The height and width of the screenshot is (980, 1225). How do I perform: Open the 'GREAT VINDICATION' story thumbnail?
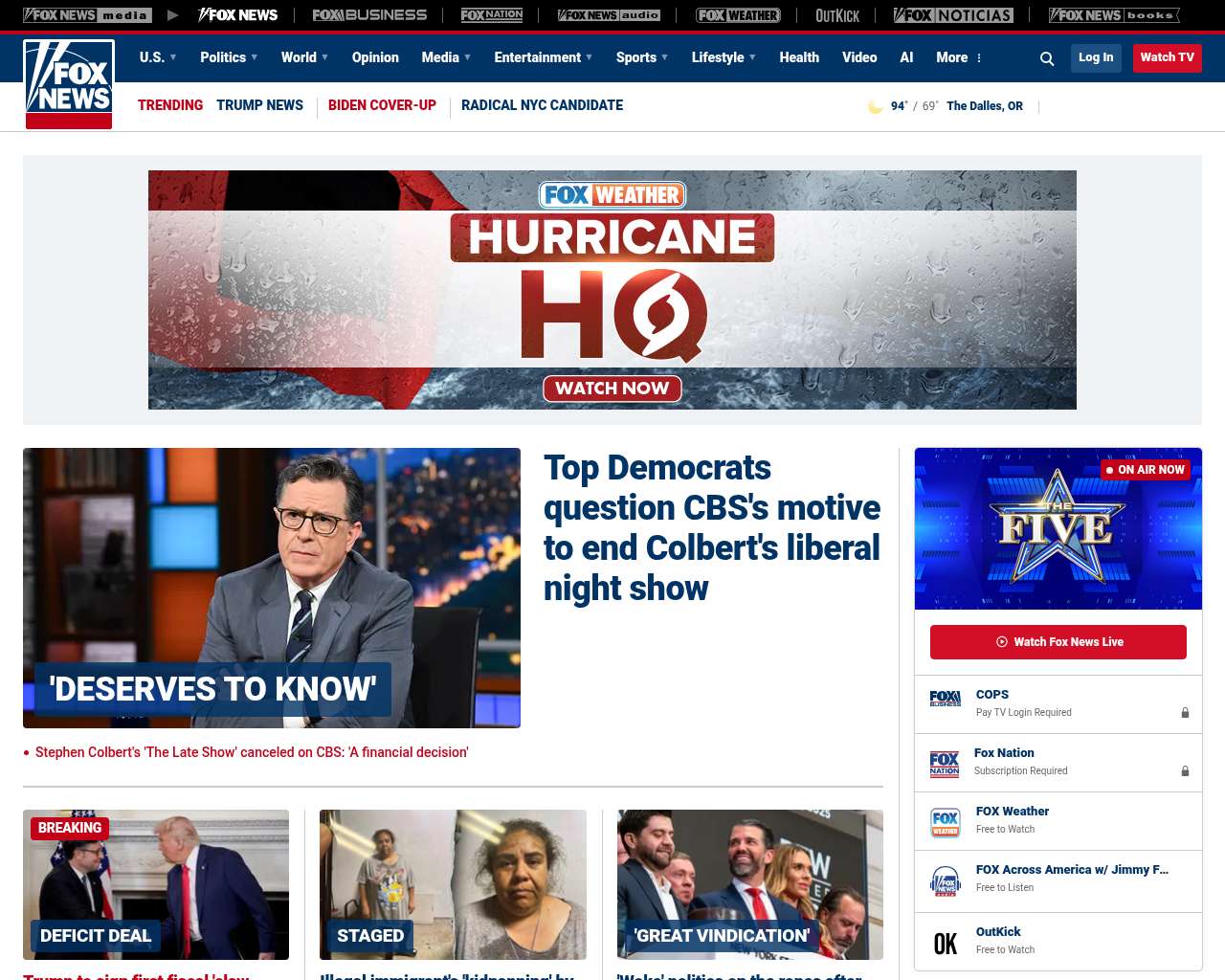pos(750,884)
